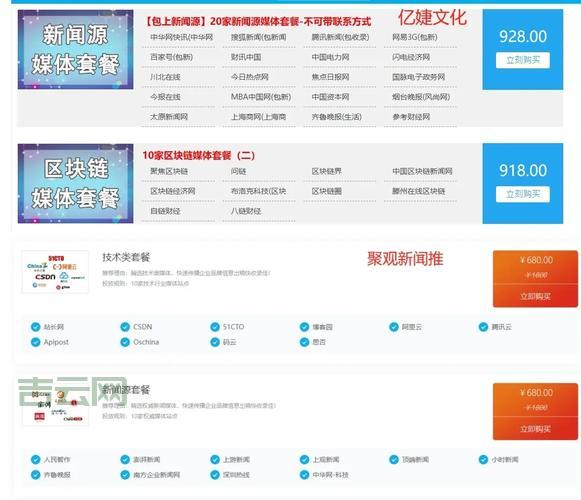Click the 问链 entry
Viewport: 581px width, 500px height.
click(239, 172)
